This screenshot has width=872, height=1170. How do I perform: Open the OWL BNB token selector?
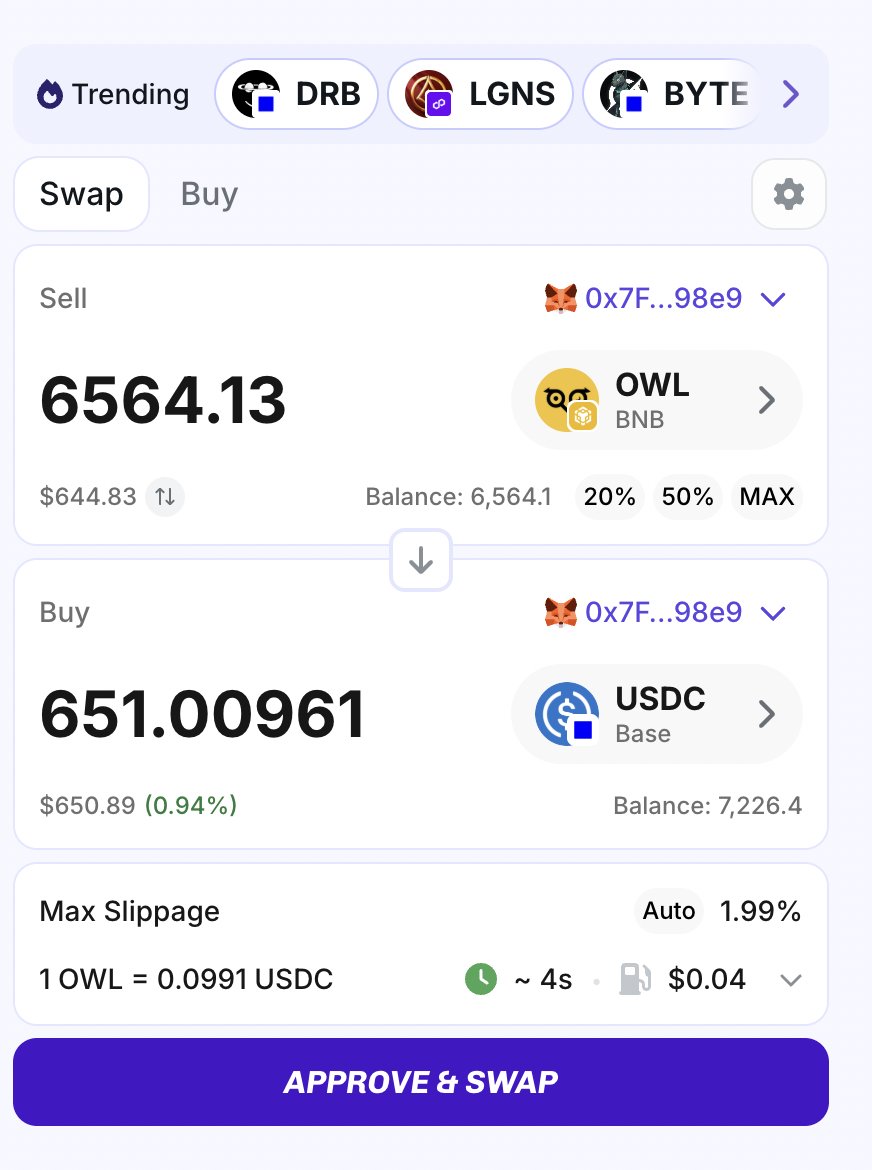point(657,400)
